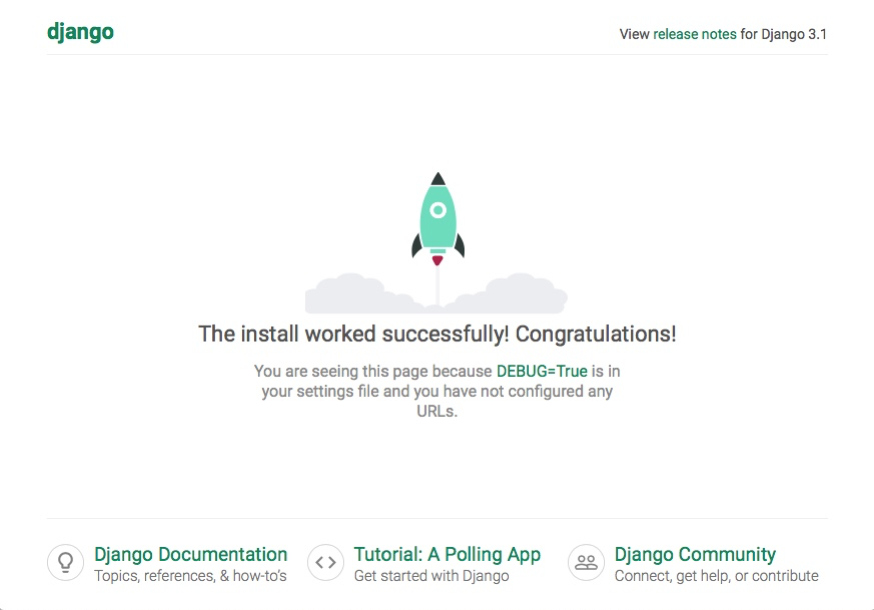Image resolution: width=874 pixels, height=610 pixels.
Task: Click the 'for Django 3.1' text
Action: tap(784, 34)
